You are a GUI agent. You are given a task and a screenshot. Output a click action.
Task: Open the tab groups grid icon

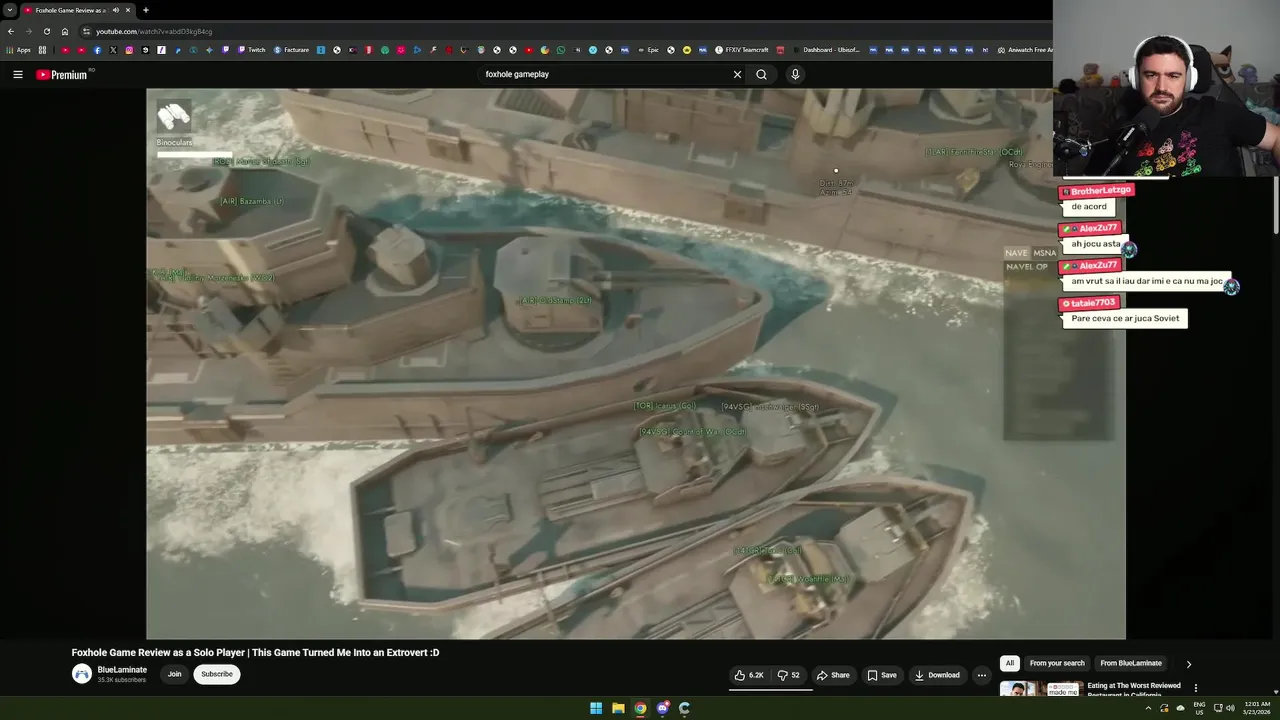pyautogui.click(x=42, y=50)
